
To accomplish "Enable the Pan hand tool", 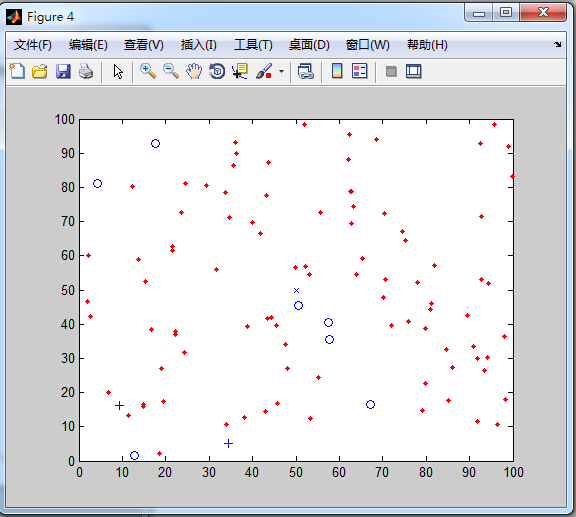I will (x=194, y=71).
